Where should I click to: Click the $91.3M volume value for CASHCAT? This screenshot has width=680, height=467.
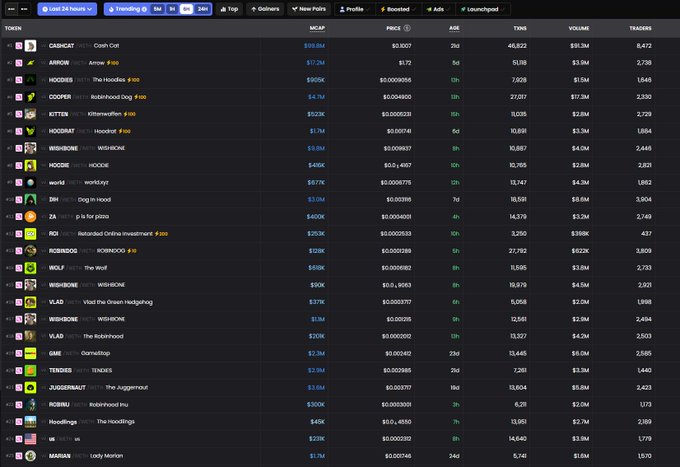click(x=579, y=46)
